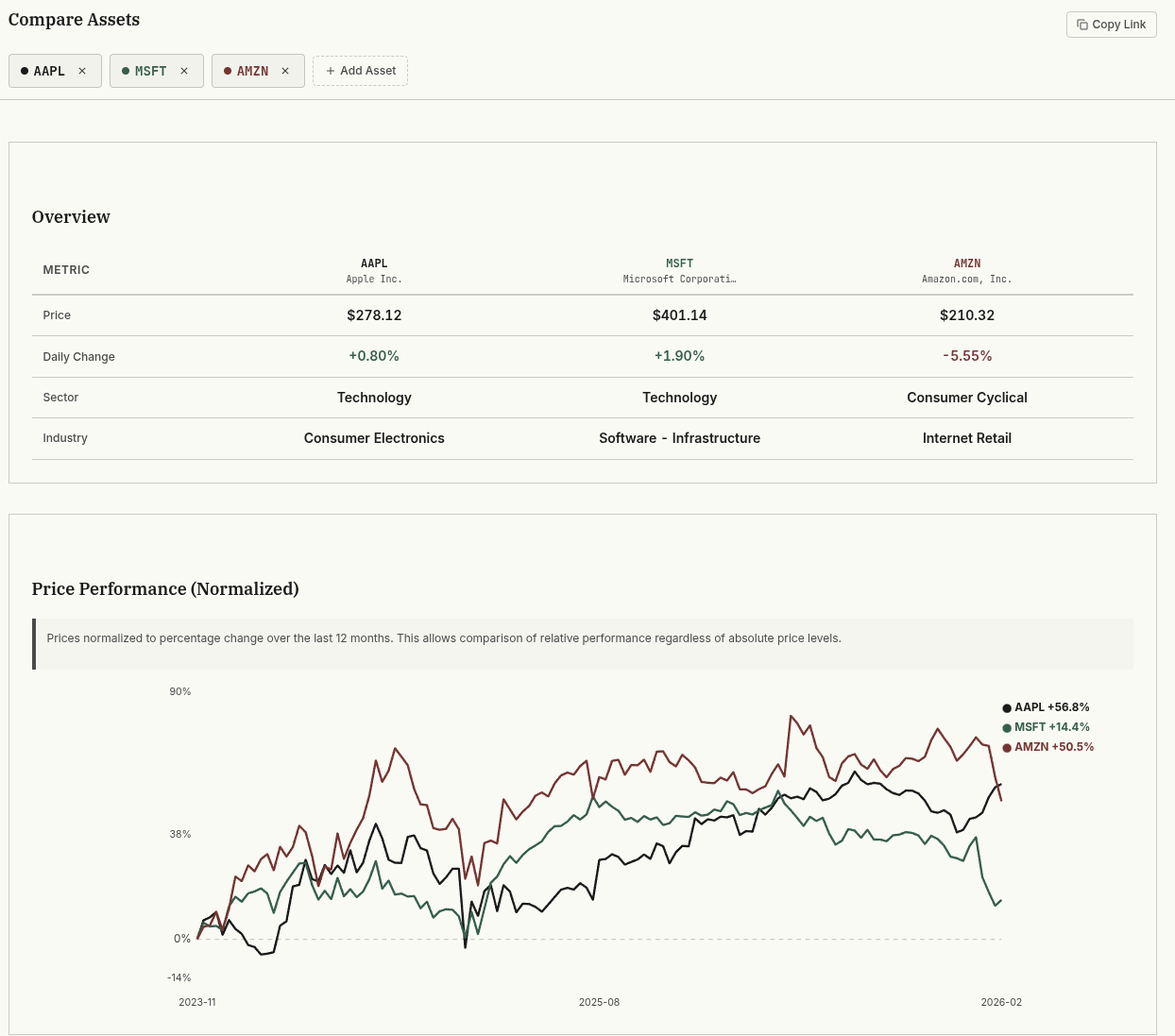Select the MSFT column header in Overview

[679, 270]
